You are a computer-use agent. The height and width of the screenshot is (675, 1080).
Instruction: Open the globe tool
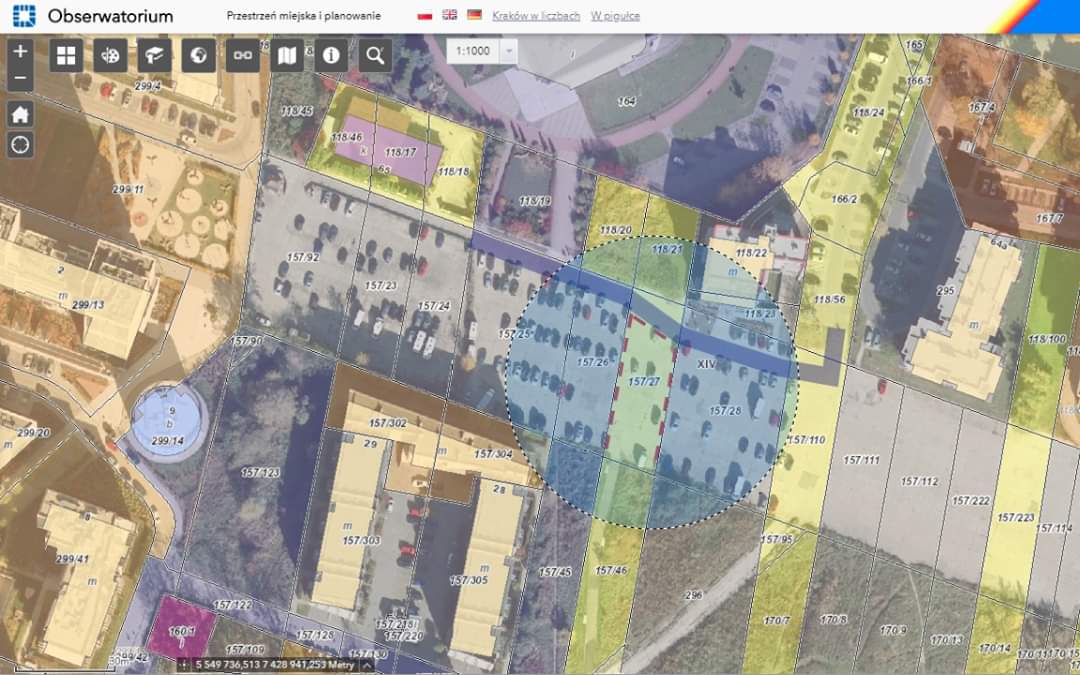point(198,56)
